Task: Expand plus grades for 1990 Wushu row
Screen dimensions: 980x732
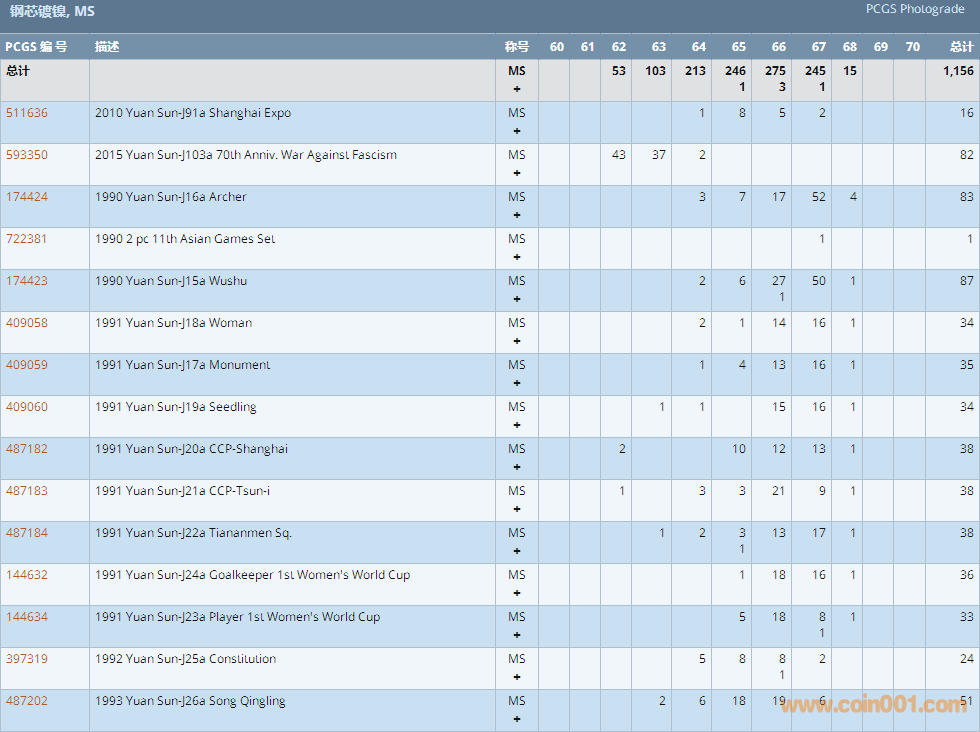Action: (516, 299)
